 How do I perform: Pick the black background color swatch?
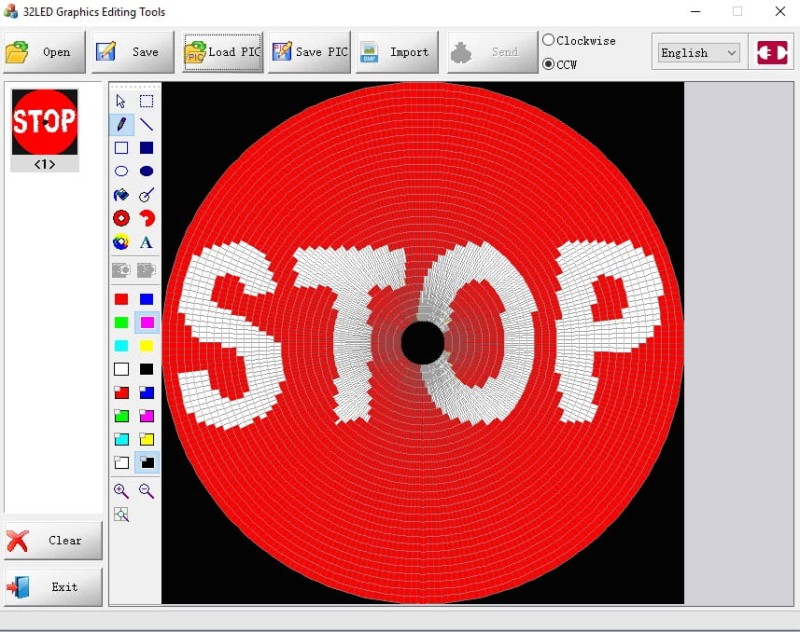(x=147, y=463)
